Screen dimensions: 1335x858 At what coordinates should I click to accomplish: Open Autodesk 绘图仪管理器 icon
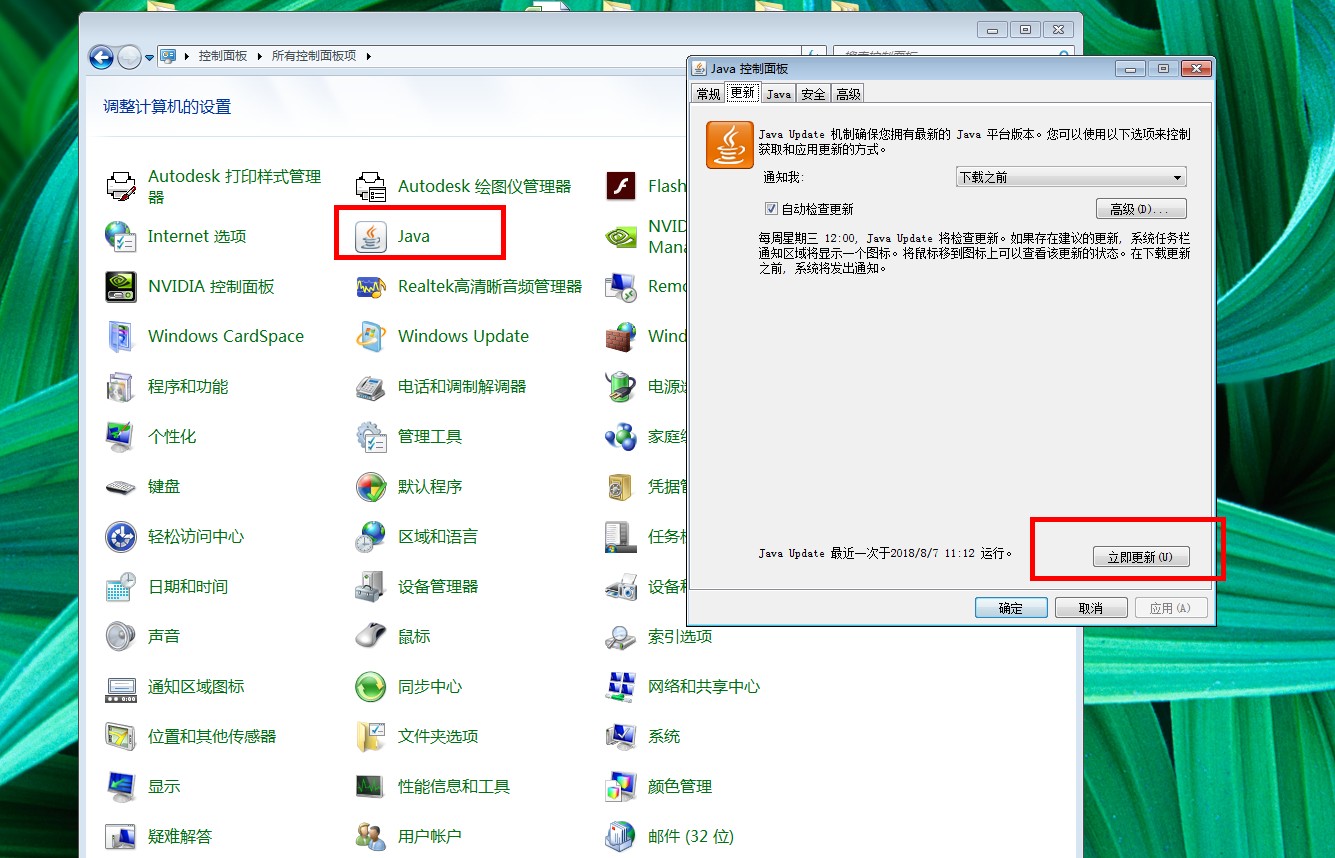371,186
